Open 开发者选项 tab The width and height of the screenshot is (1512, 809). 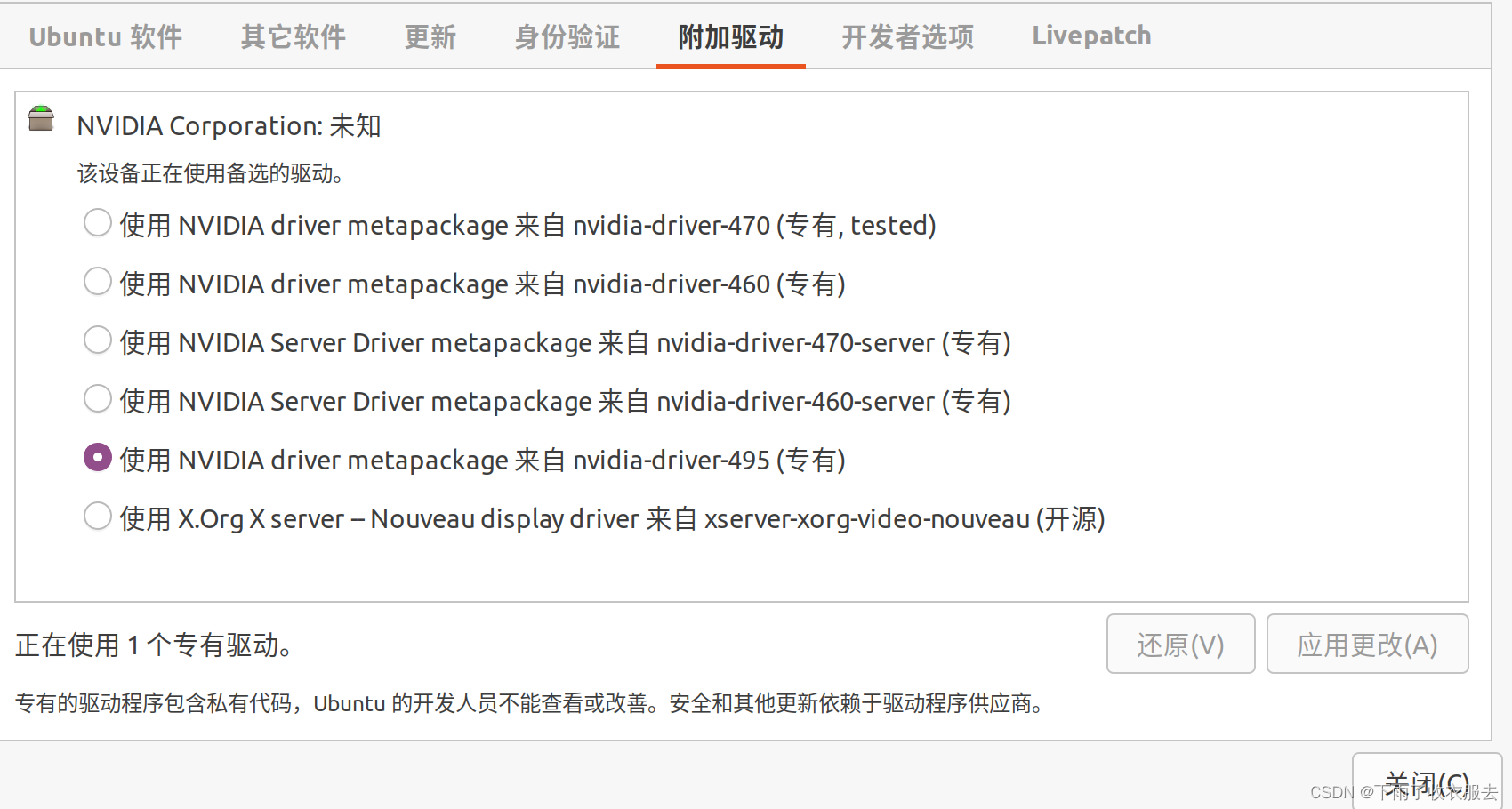pyautogui.click(x=907, y=36)
